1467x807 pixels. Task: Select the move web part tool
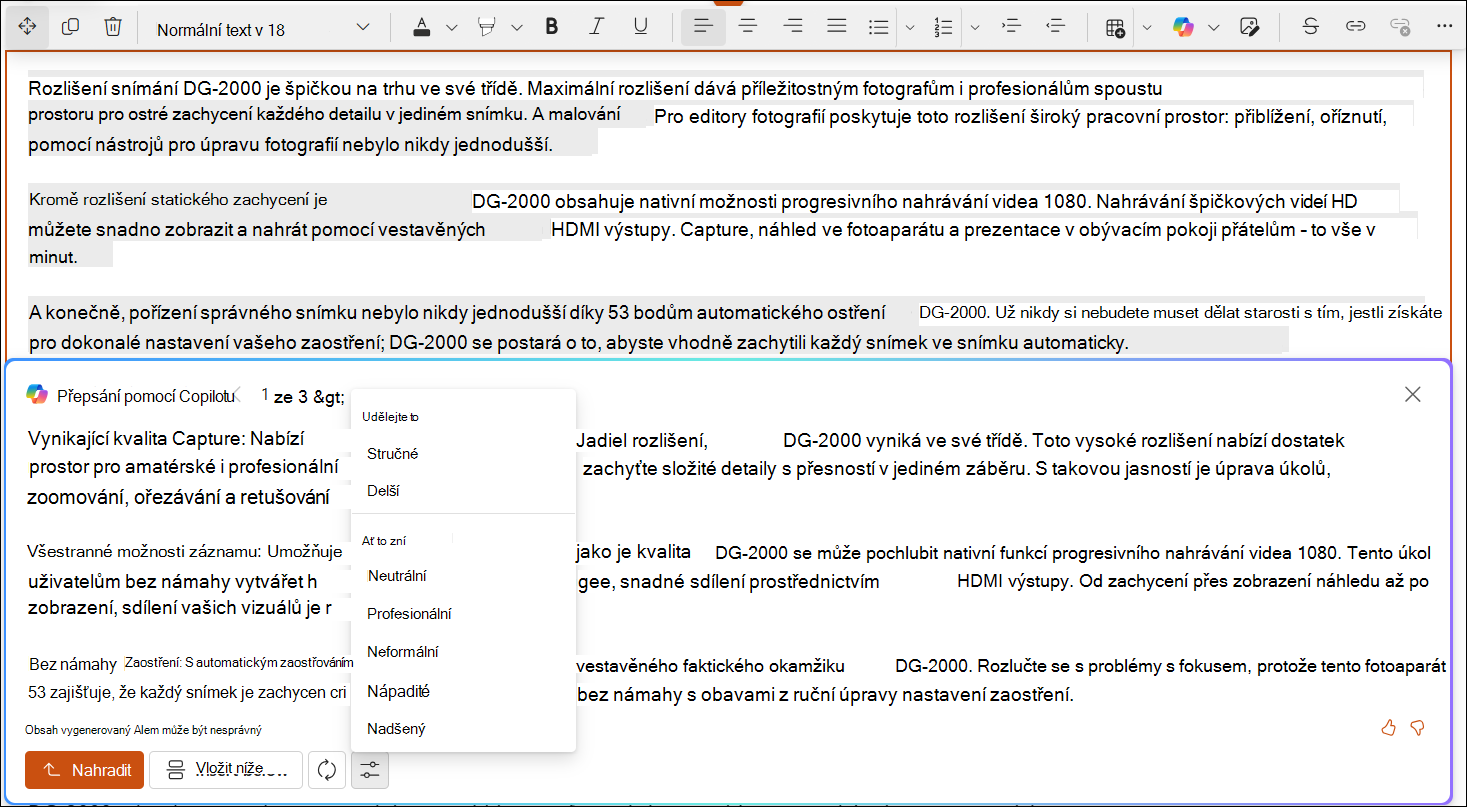(26, 28)
